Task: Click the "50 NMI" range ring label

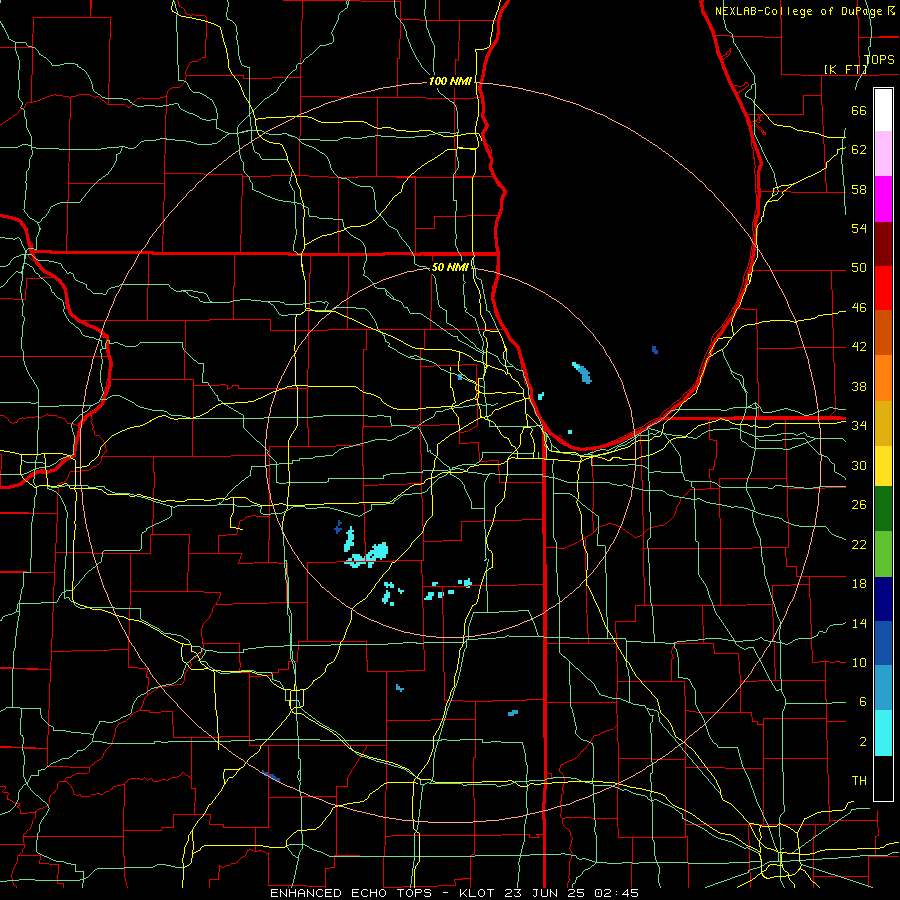Action: pyautogui.click(x=450, y=267)
